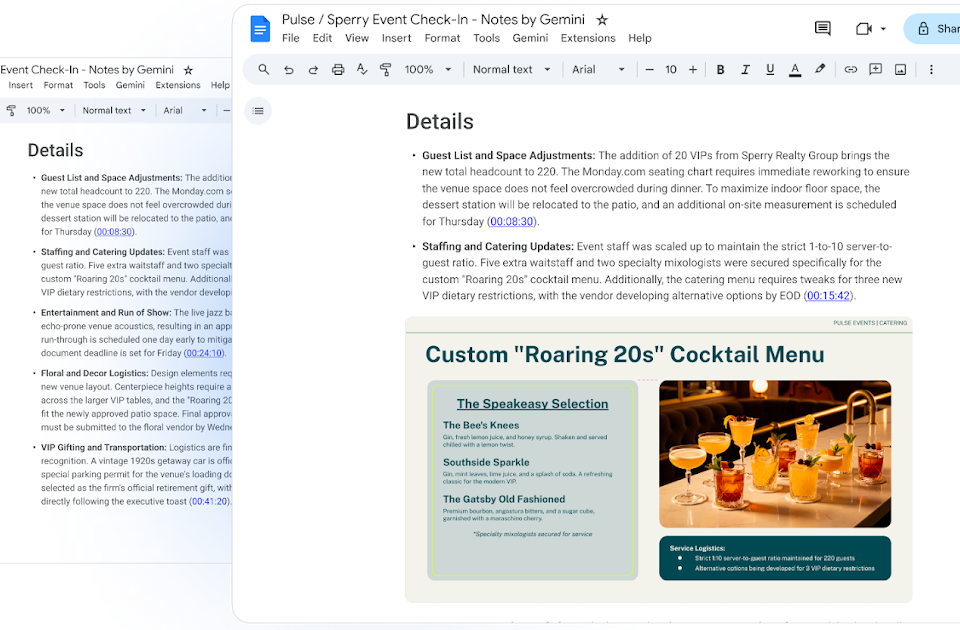Open Arial font dropdown in background window
The height and width of the screenshot is (630, 960).
(185, 110)
